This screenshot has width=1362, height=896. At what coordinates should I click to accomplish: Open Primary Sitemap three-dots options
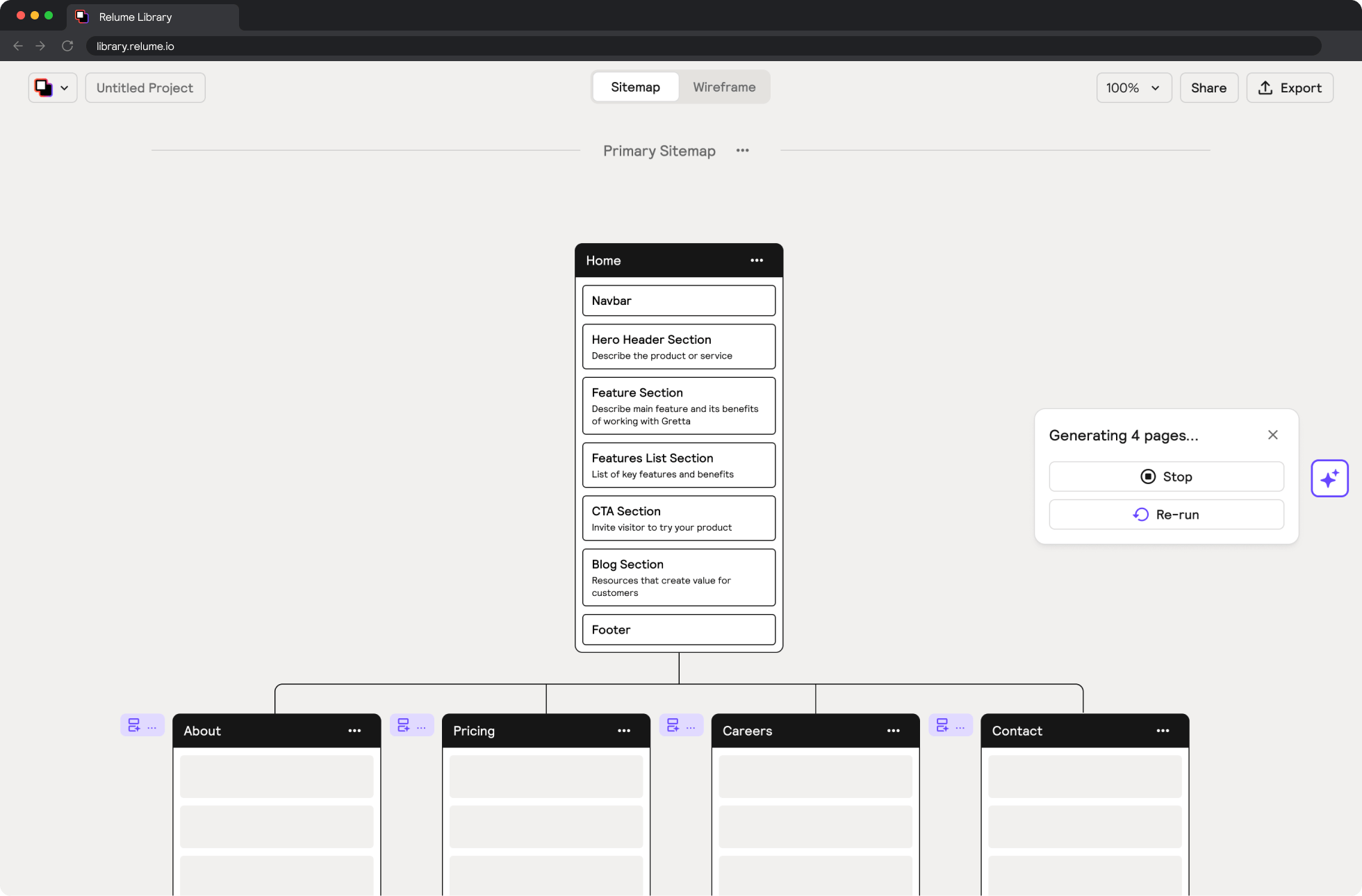(742, 151)
